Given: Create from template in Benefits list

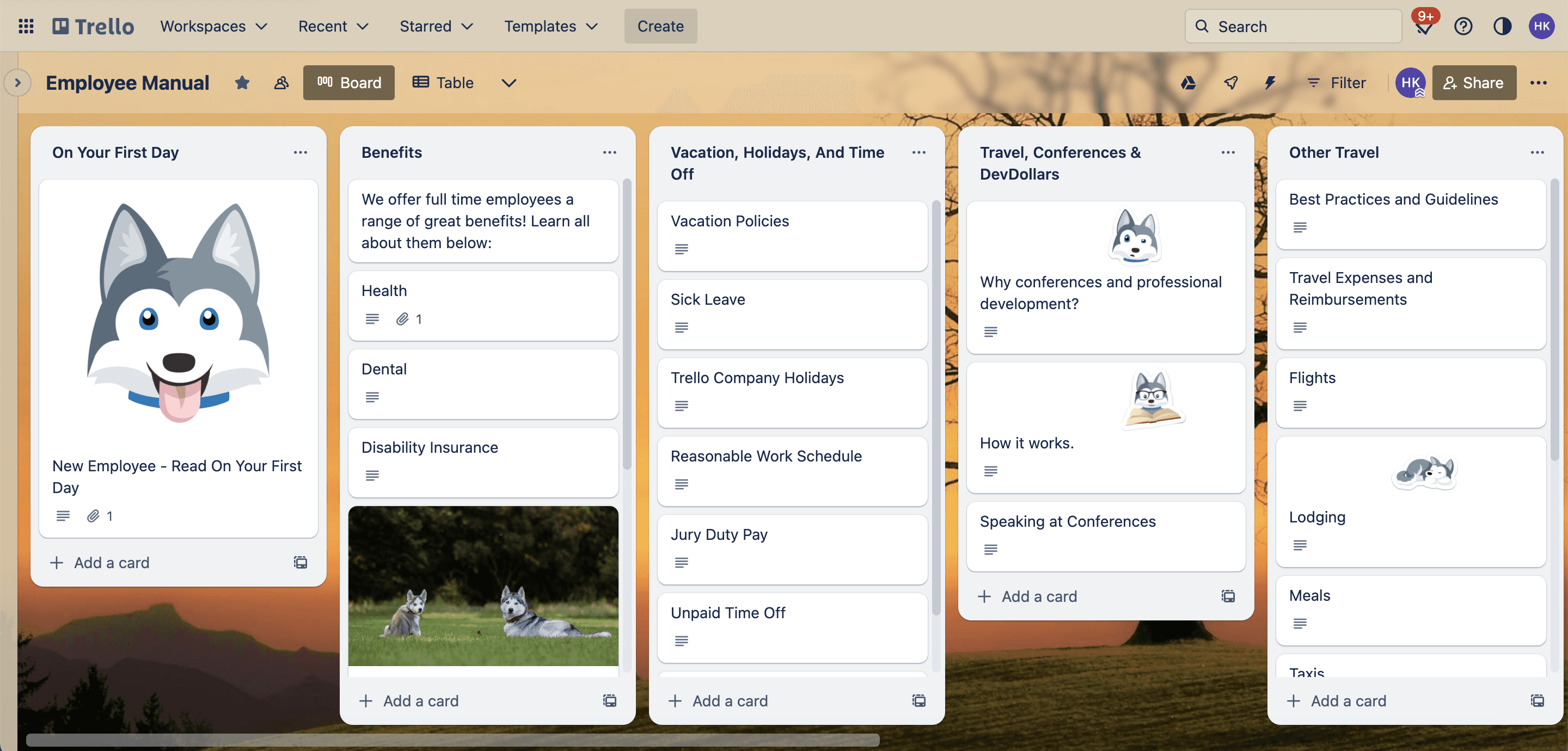Looking at the screenshot, I should point(609,700).
